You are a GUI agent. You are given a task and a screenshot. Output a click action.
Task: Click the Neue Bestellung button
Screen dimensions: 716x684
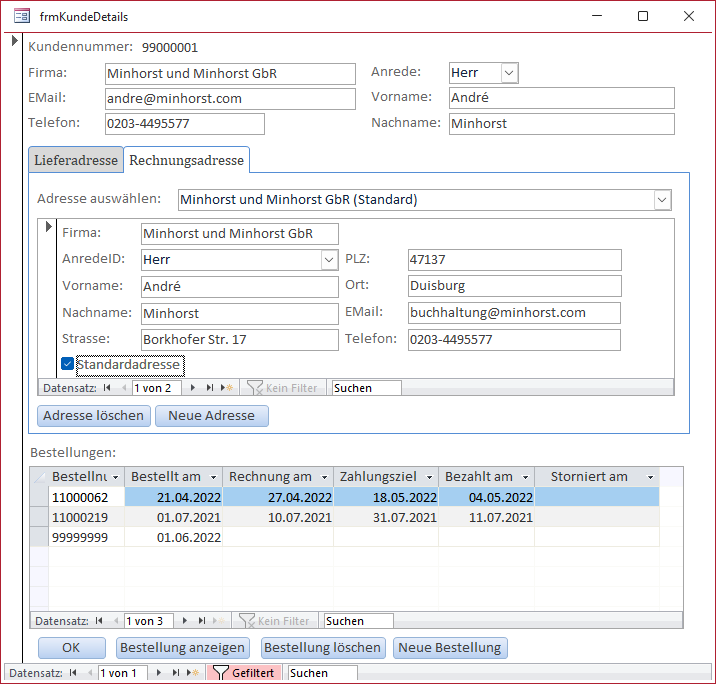450,648
